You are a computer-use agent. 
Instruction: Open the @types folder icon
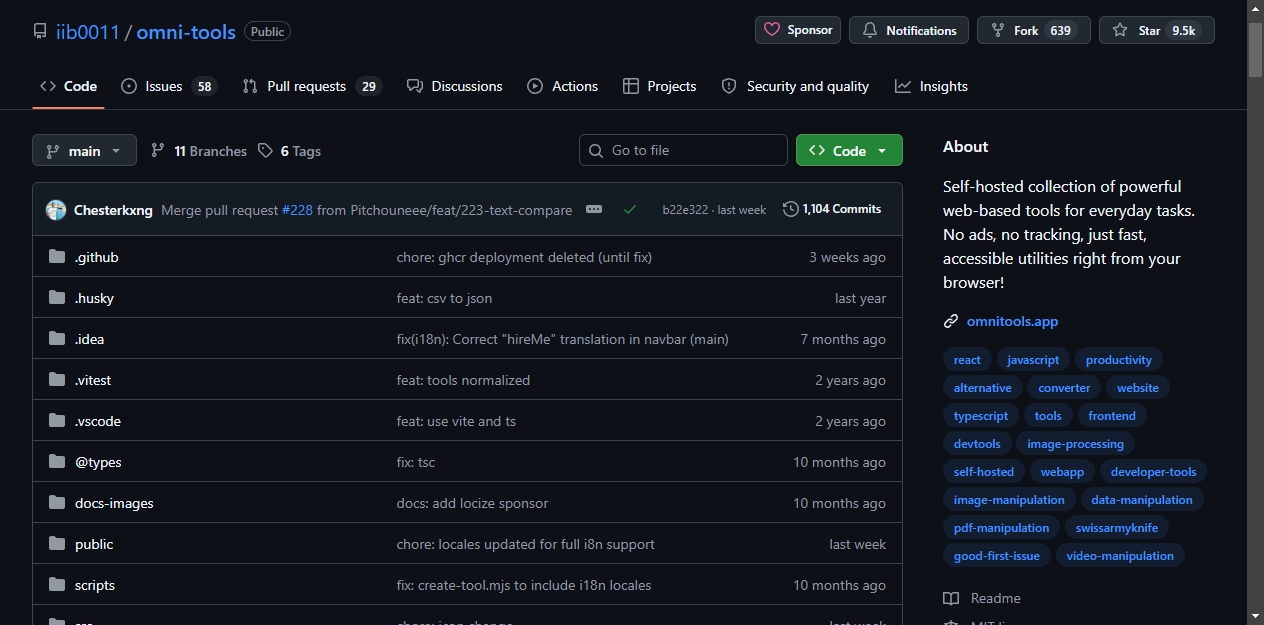point(57,462)
